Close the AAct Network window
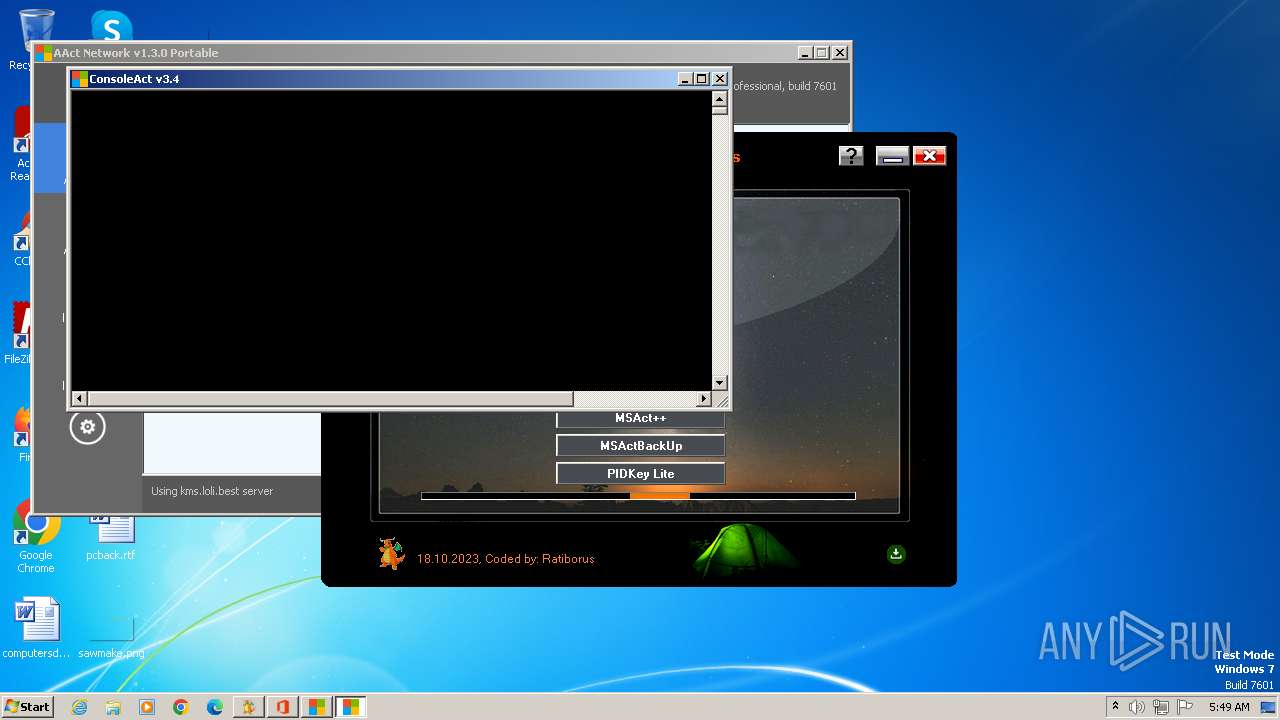Image resolution: width=1280 pixels, height=720 pixels. (x=839, y=53)
